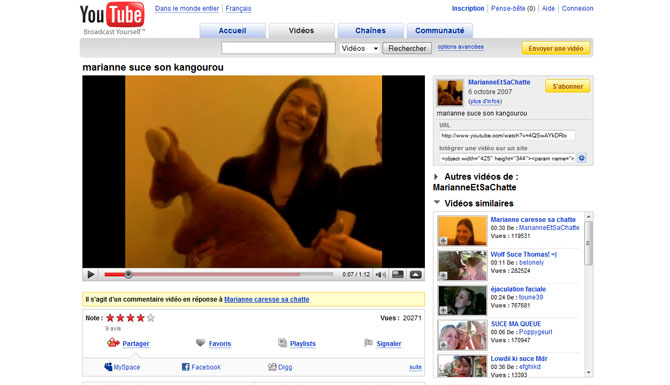
Task: Flag the video with Signaler icon
Action: [x=368, y=343]
